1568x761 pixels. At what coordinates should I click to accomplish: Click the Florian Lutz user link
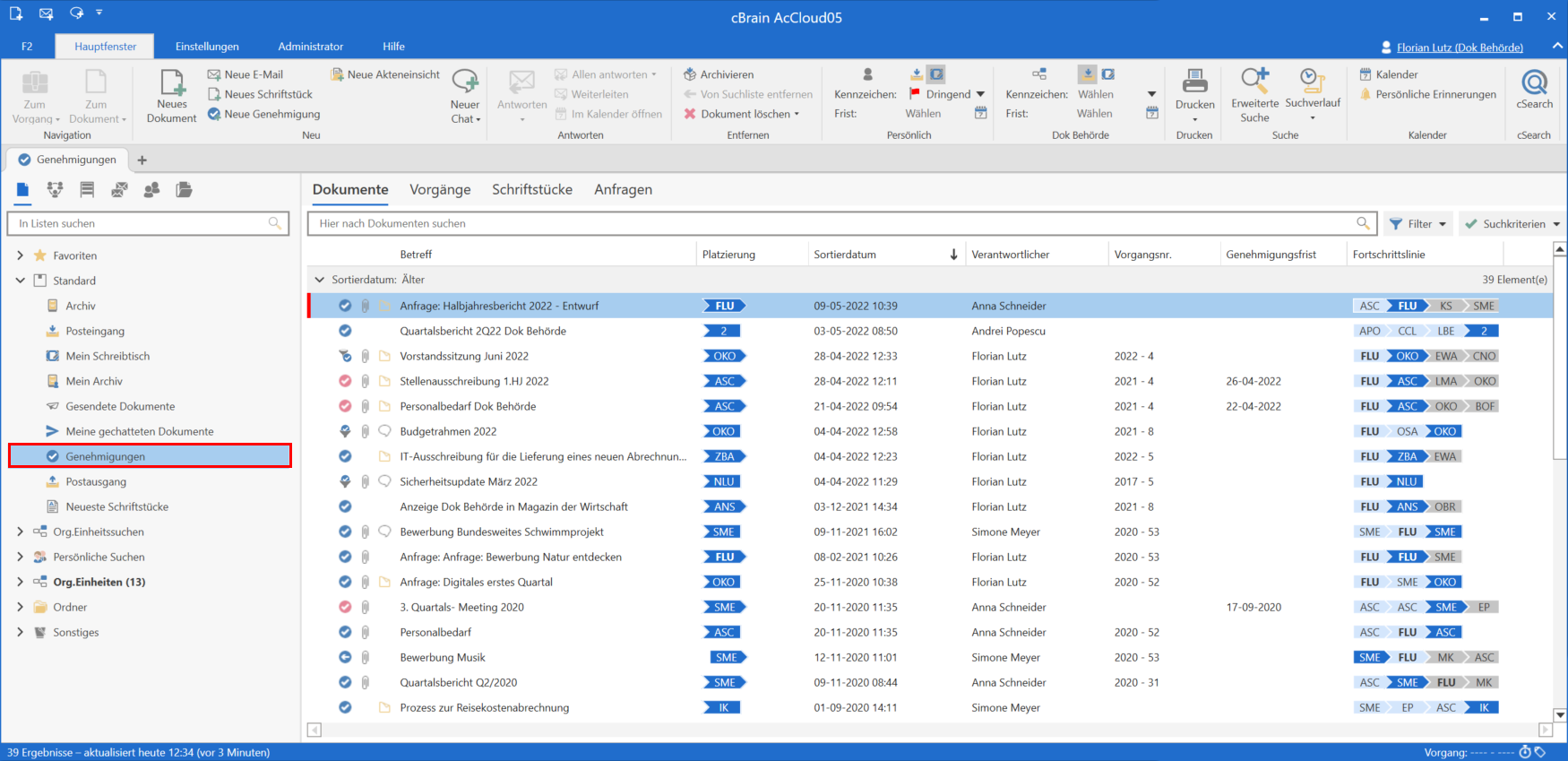point(1459,48)
